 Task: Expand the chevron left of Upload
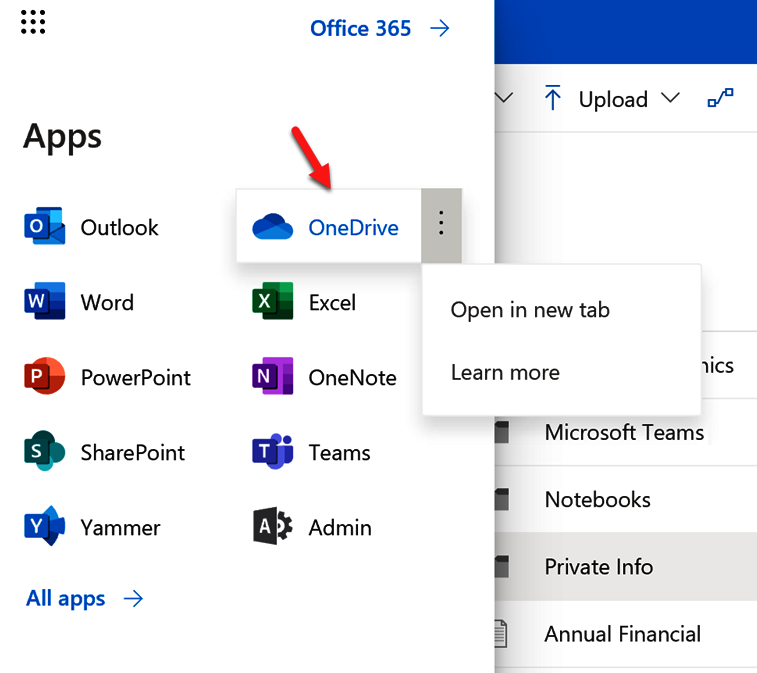[x=504, y=98]
